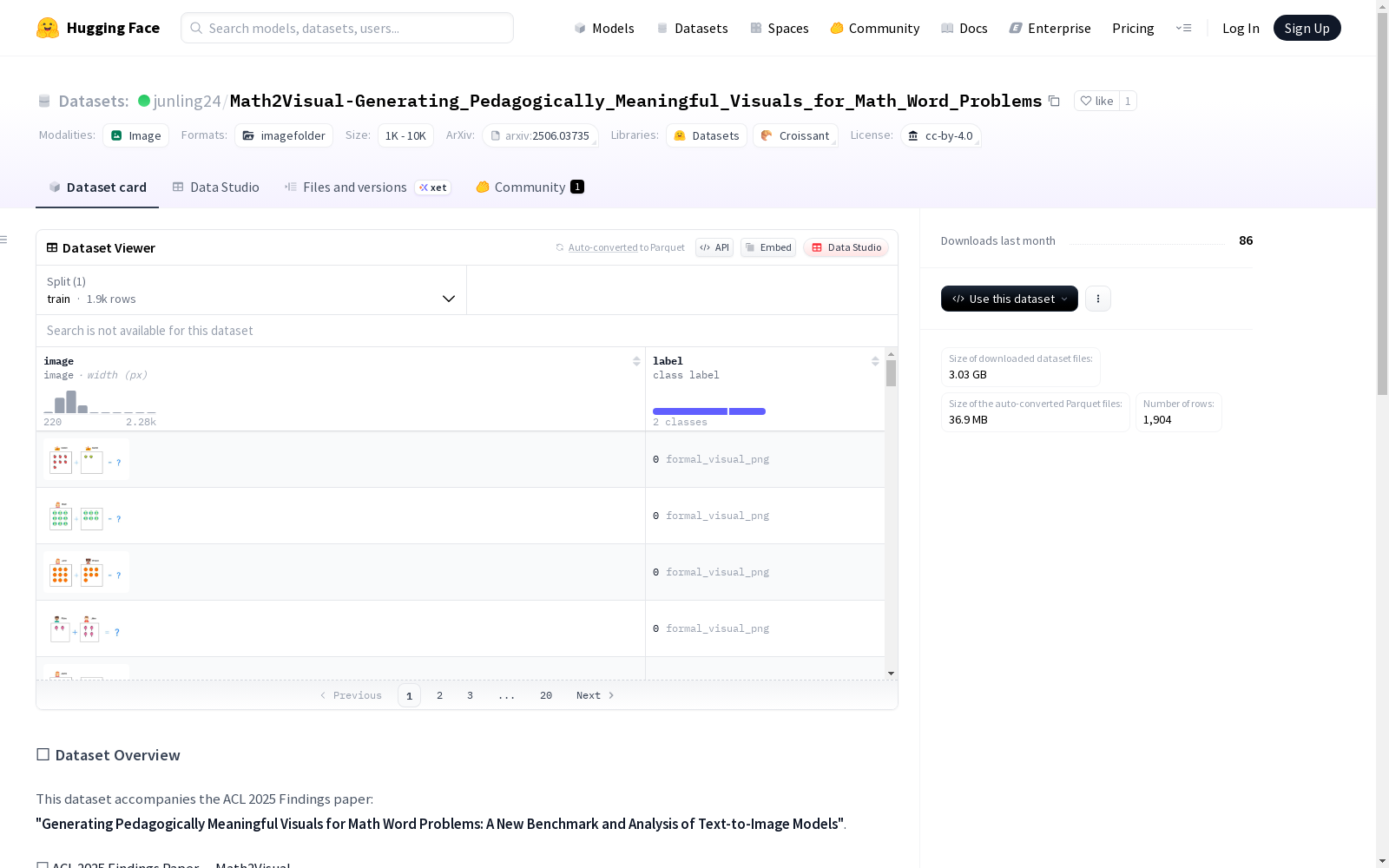Open the Image modality tag
This screenshot has height=868, width=1389.
(136, 135)
